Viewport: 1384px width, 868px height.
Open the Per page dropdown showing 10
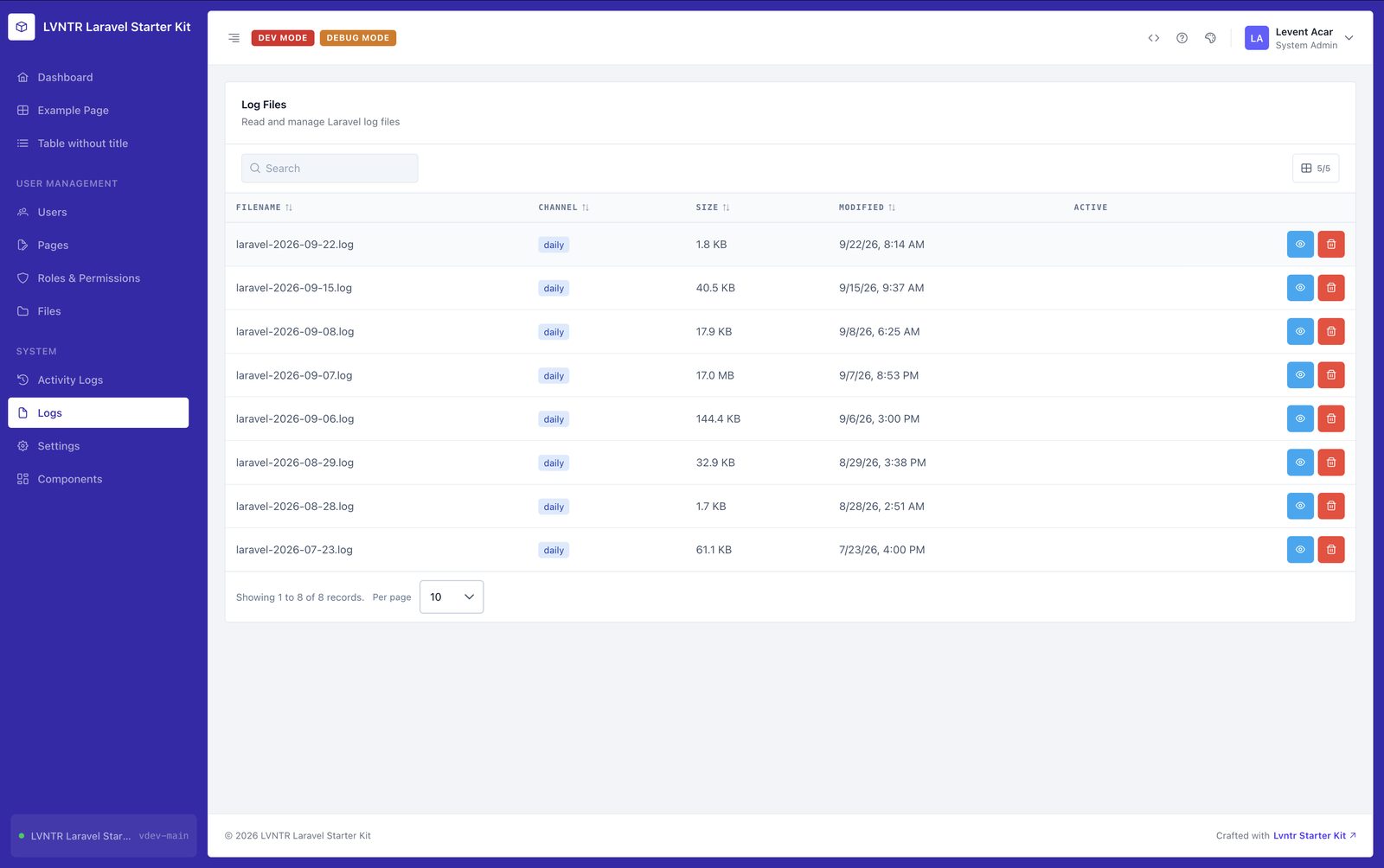pyautogui.click(x=452, y=597)
